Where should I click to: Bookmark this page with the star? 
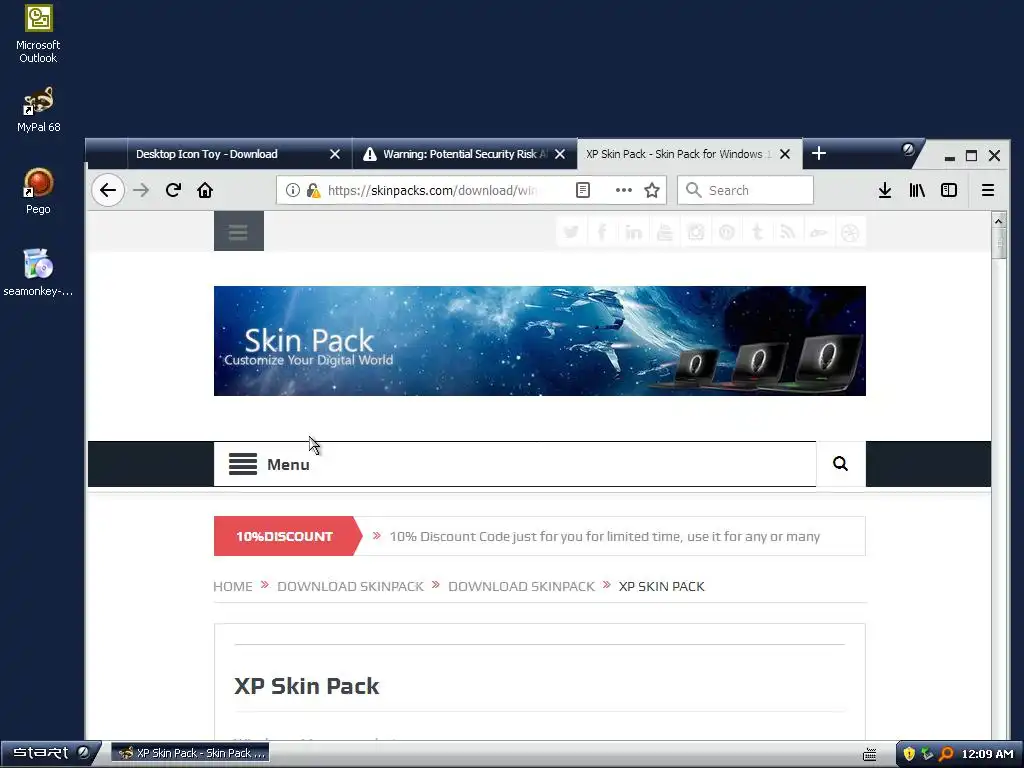(x=652, y=190)
